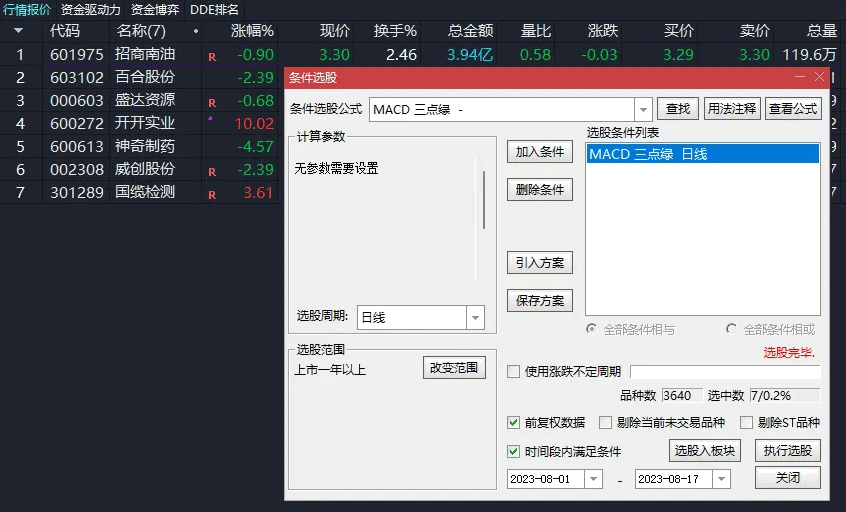Select 全部条件相与 radio button
The height and width of the screenshot is (512, 846).
pos(592,329)
